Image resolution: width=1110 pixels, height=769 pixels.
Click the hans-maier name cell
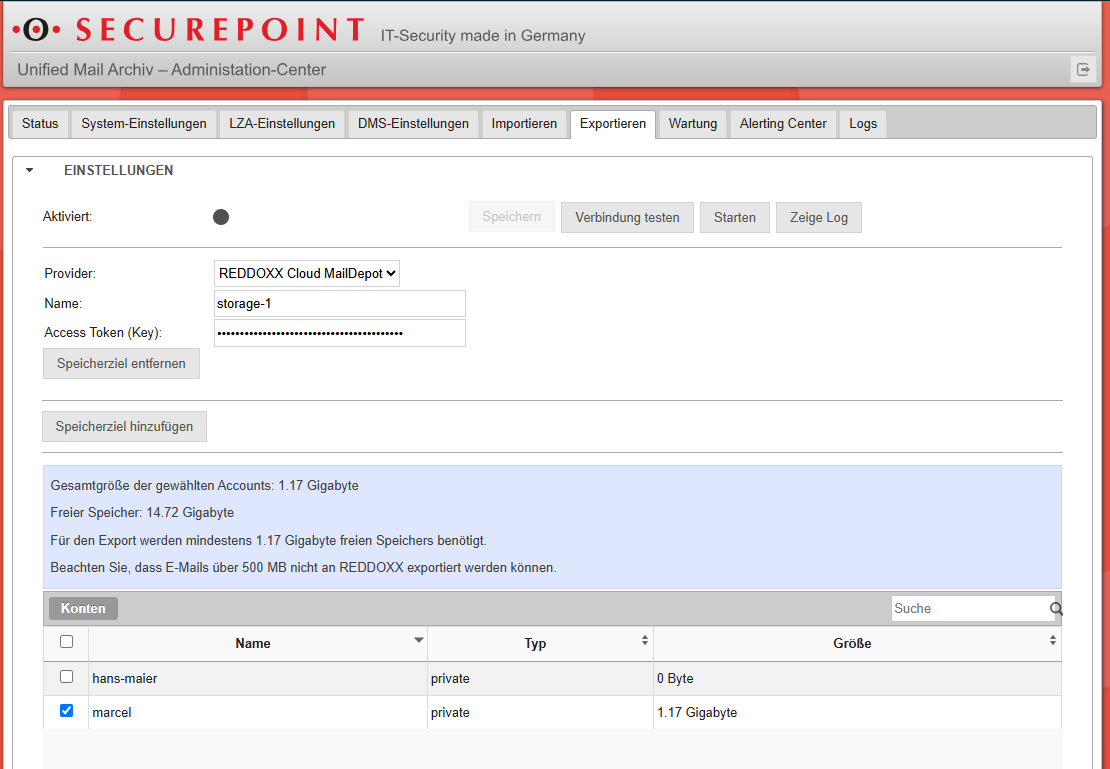point(258,678)
